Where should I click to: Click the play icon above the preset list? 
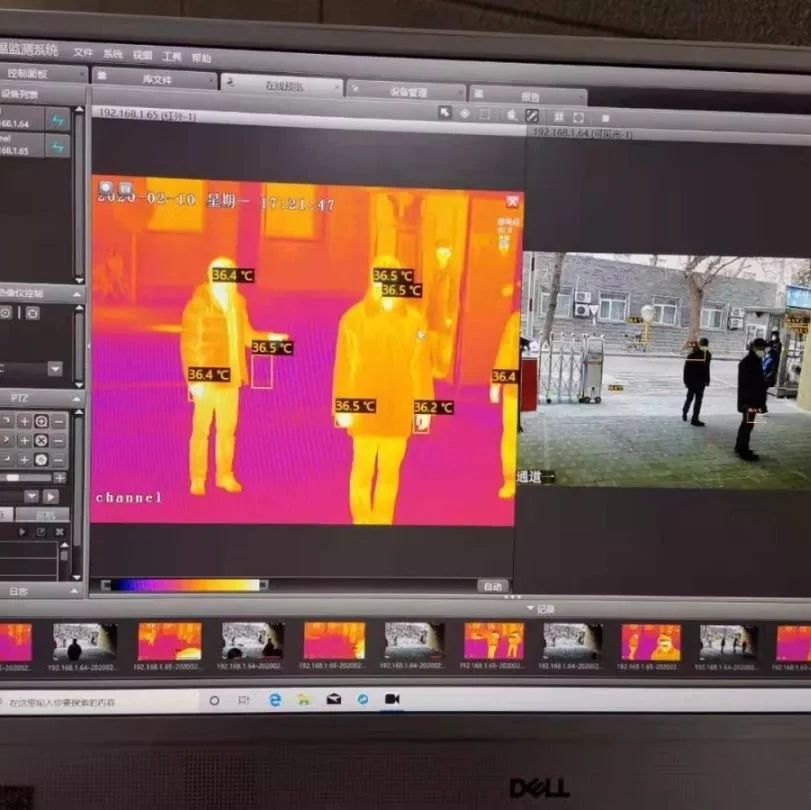pyautogui.click(x=22, y=532)
